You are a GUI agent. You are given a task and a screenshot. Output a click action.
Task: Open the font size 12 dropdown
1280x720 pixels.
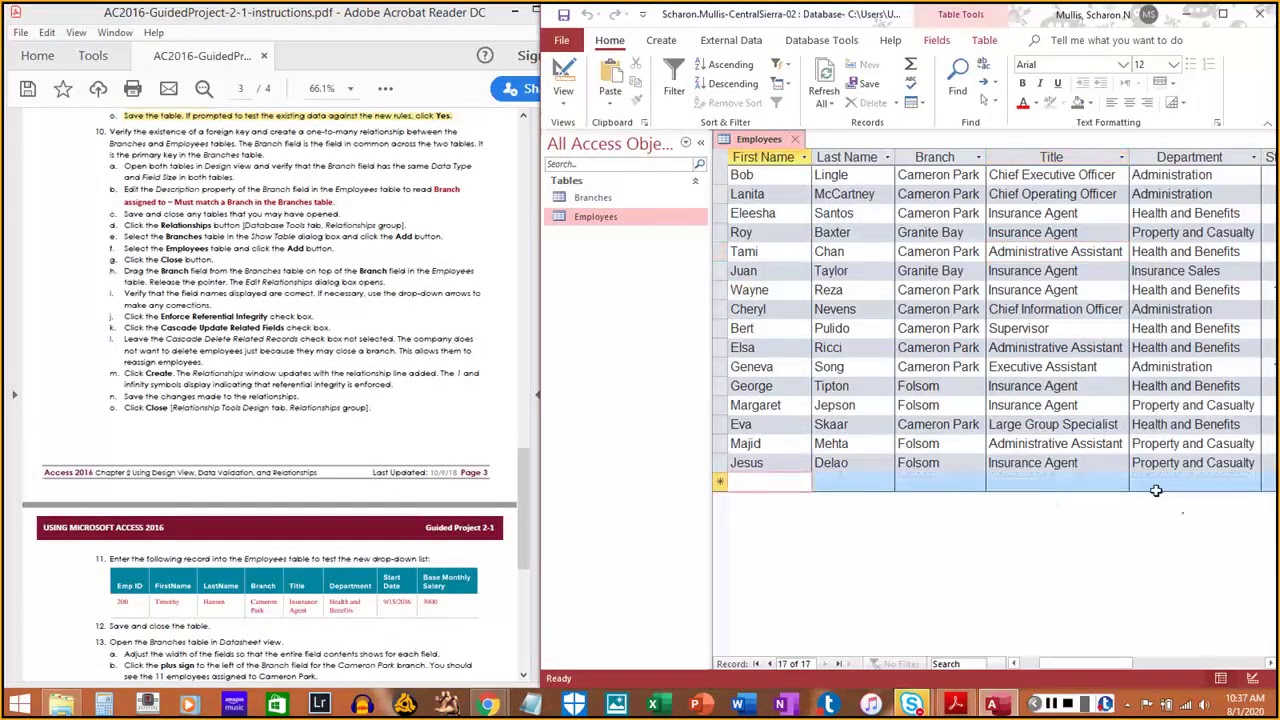tap(1173, 65)
